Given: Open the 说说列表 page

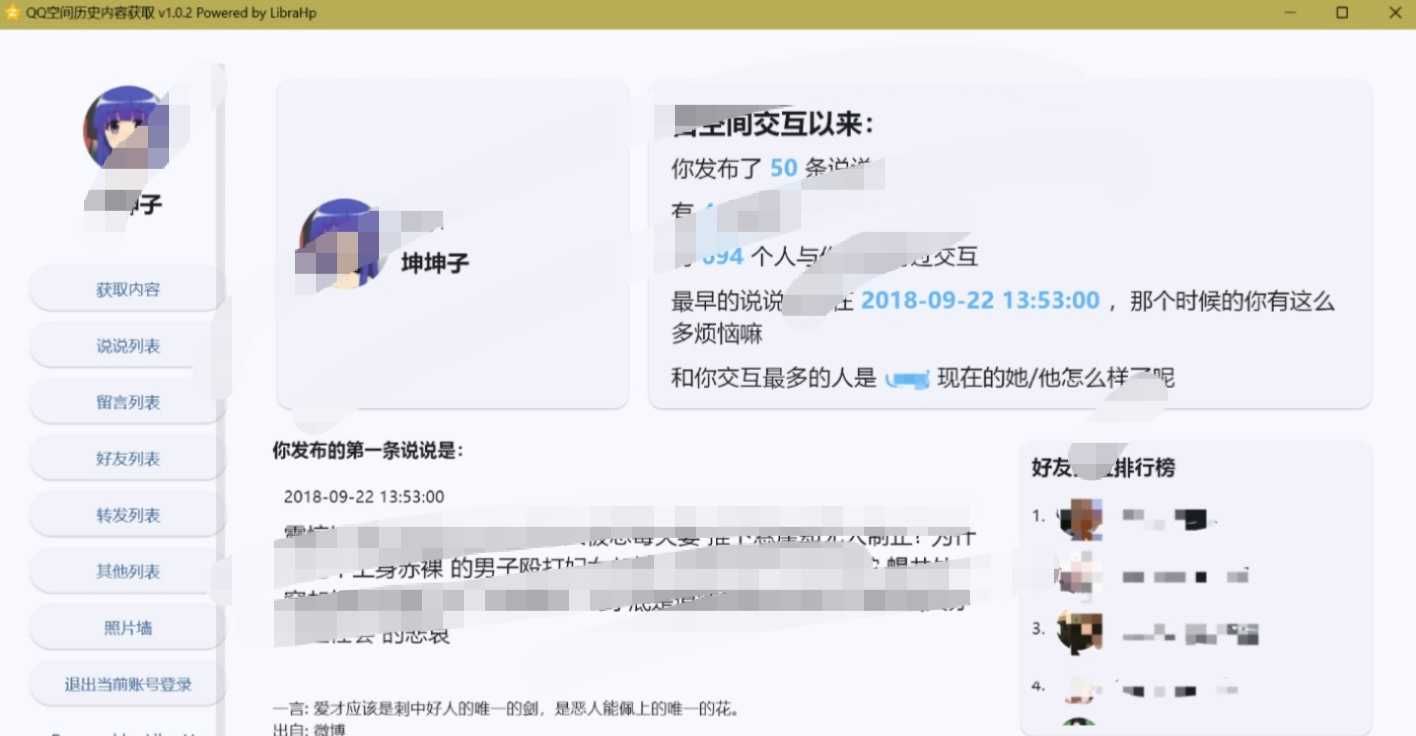Looking at the screenshot, I should [x=127, y=346].
